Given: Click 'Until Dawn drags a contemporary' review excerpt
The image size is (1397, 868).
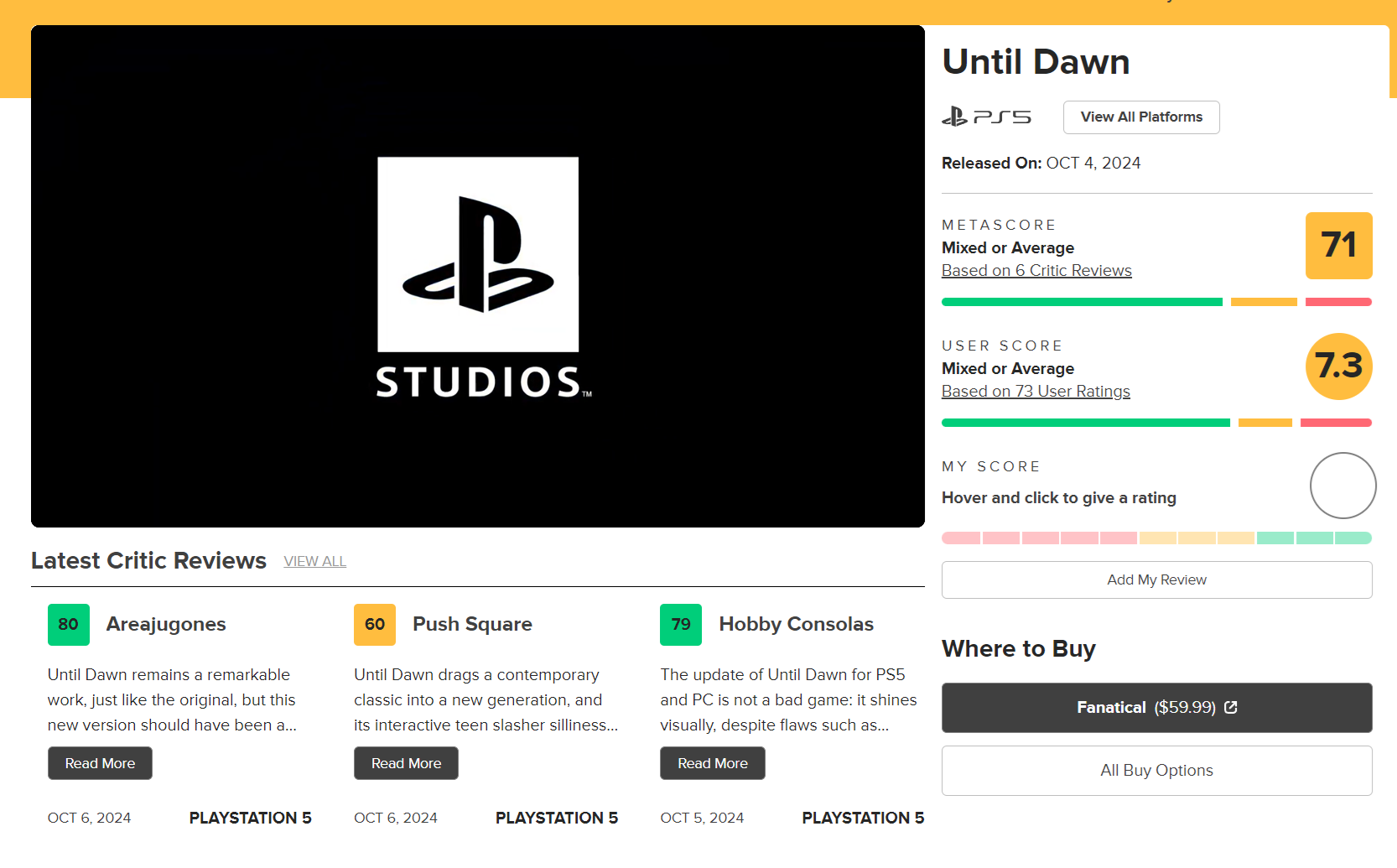Looking at the screenshot, I should pyautogui.click(x=486, y=699).
